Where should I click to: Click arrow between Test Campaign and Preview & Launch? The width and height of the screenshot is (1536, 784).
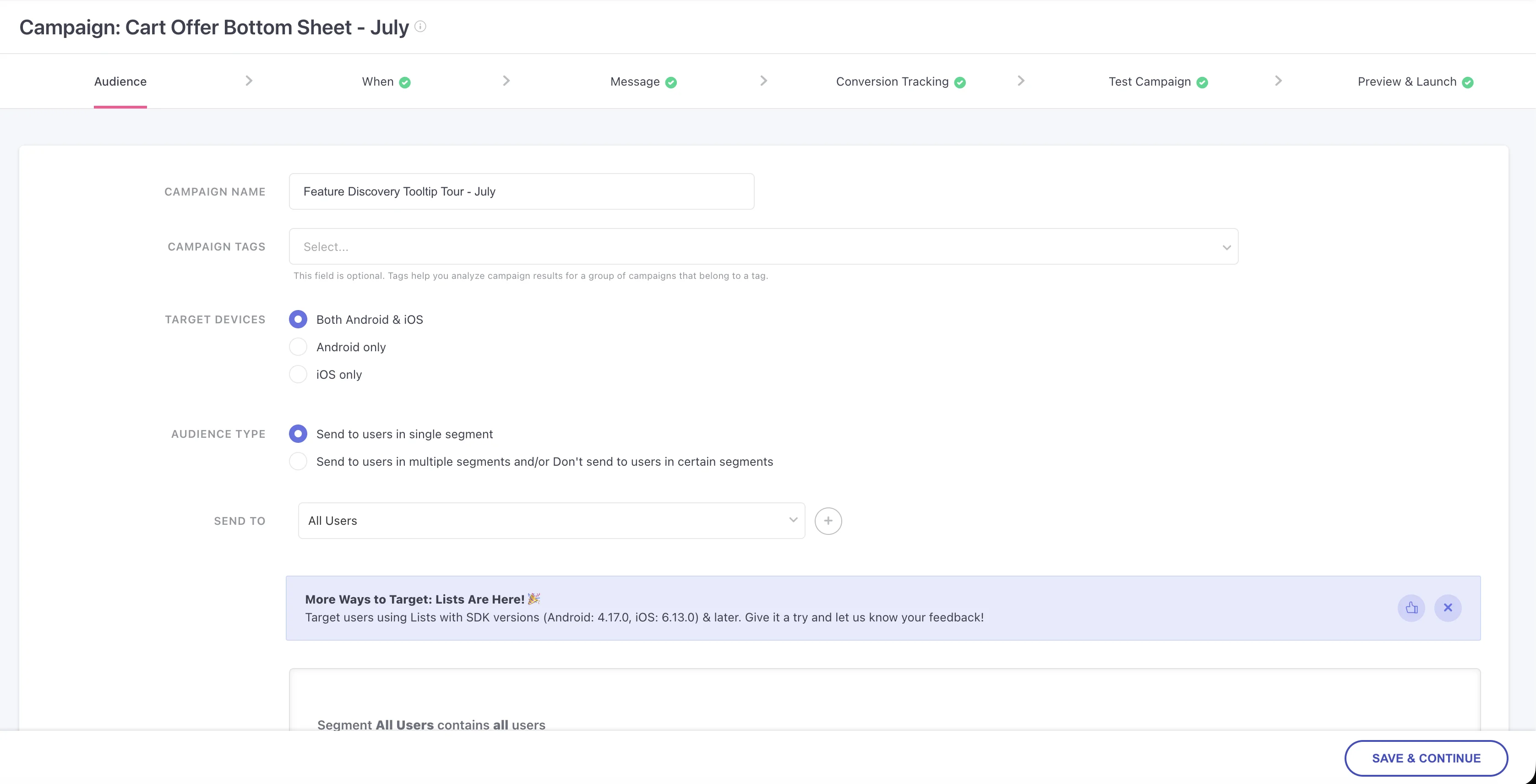click(x=1279, y=81)
